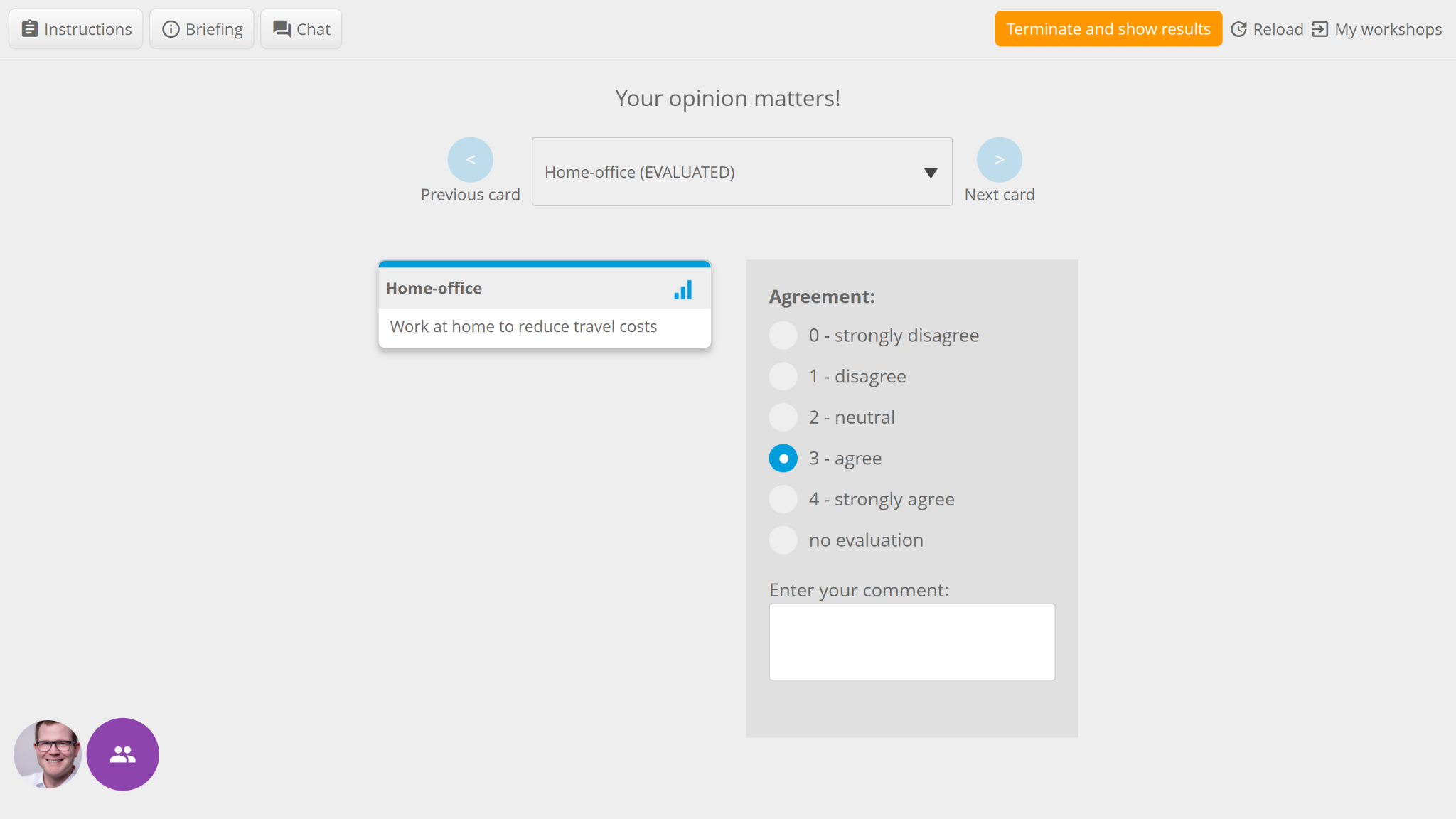Click the Next card arrow
This screenshot has height=819, width=1456.
(1000, 159)
